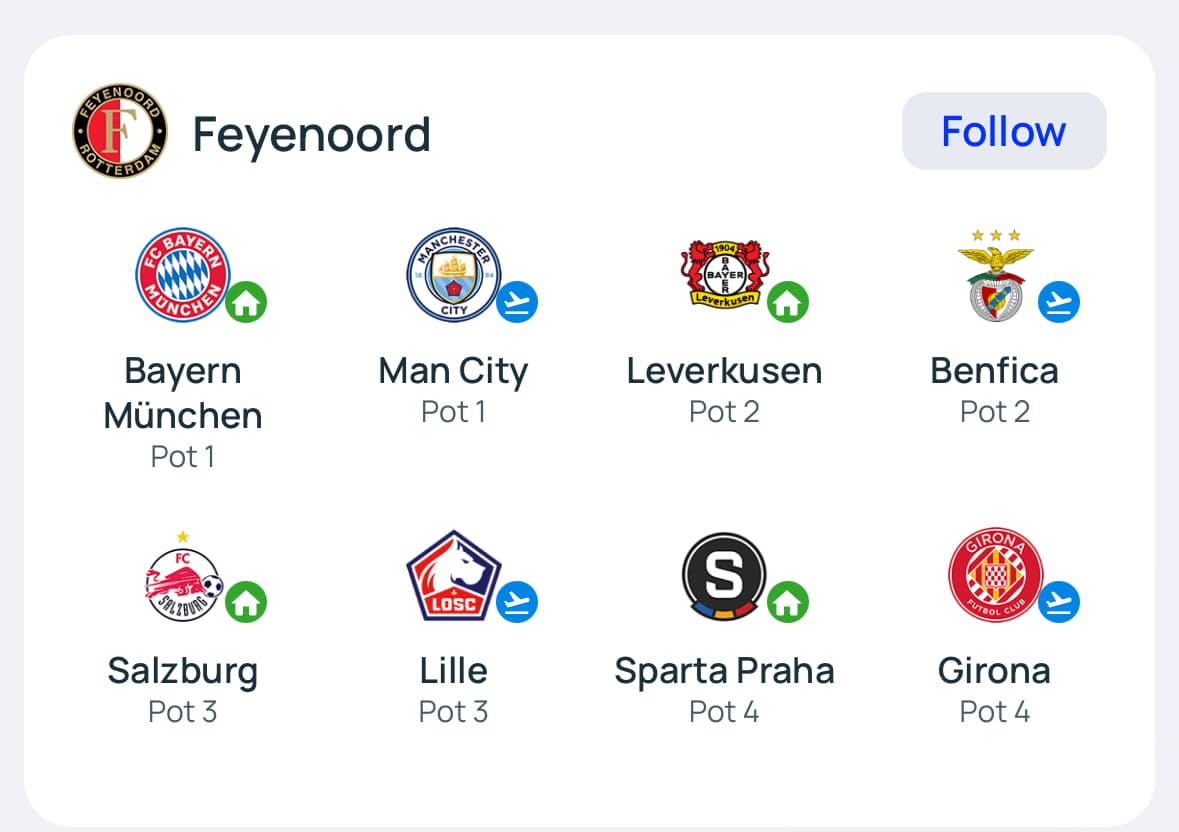Tap the green home badge beside Leverkusen
The image size is (1179, 832).
pyautogui.click(x=788, y=302)
